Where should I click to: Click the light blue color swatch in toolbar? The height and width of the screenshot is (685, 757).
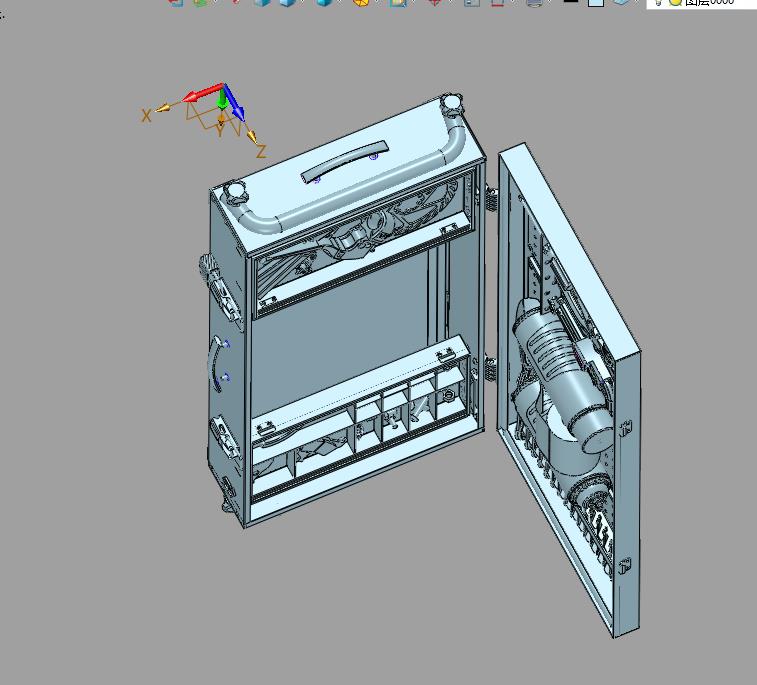pos(596,2)
